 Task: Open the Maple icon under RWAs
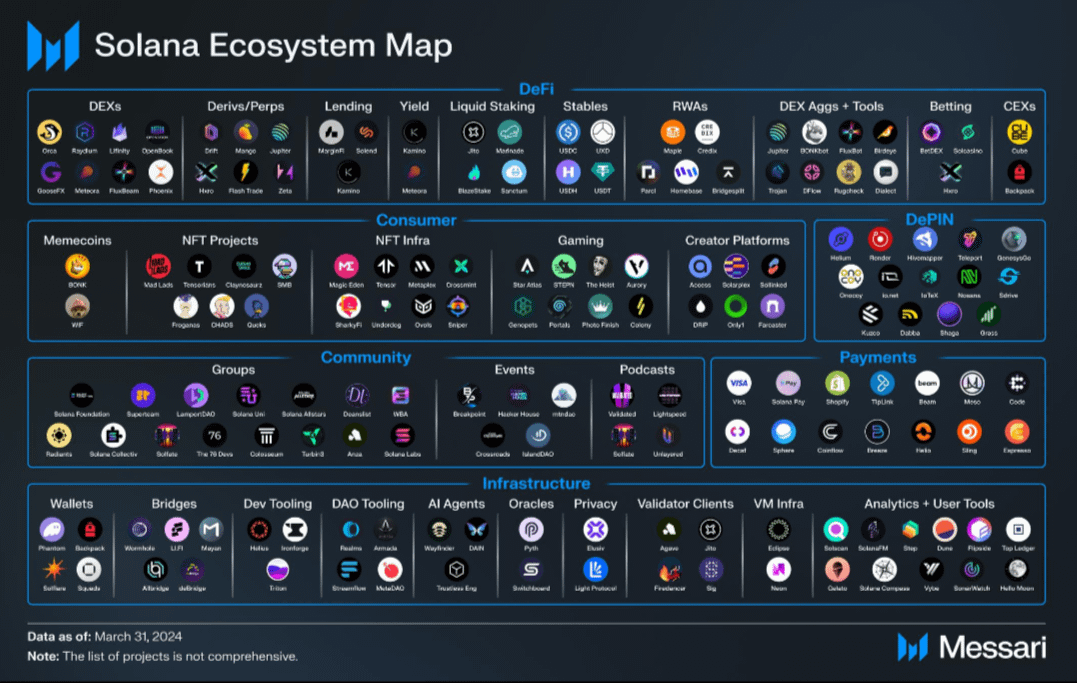(x=672, y=132)
